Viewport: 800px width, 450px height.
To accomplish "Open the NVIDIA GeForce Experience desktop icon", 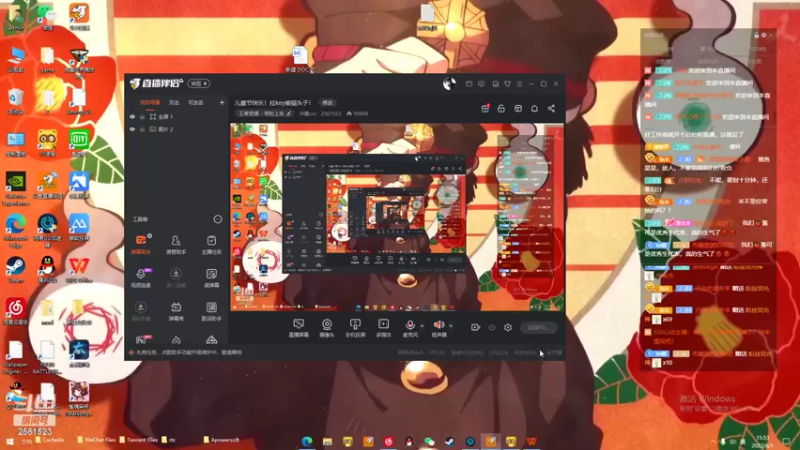I will click(x=15, y=188).
